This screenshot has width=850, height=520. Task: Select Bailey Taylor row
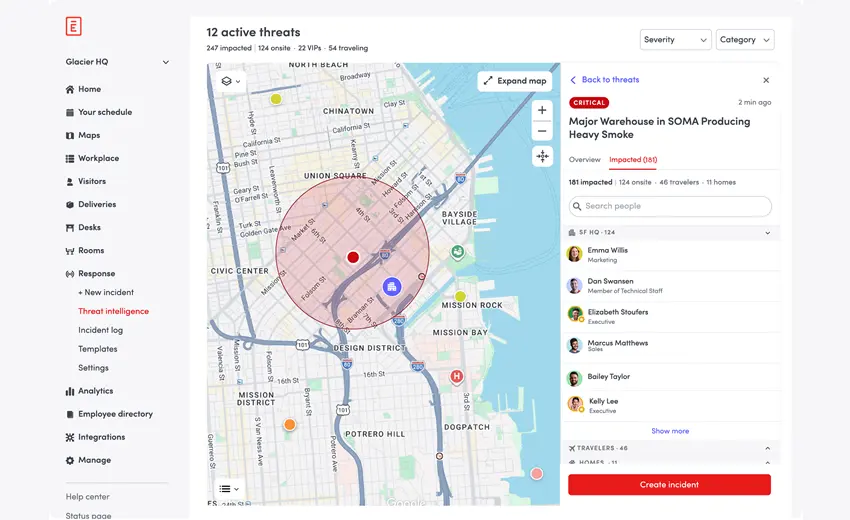(x=672, y=377)
